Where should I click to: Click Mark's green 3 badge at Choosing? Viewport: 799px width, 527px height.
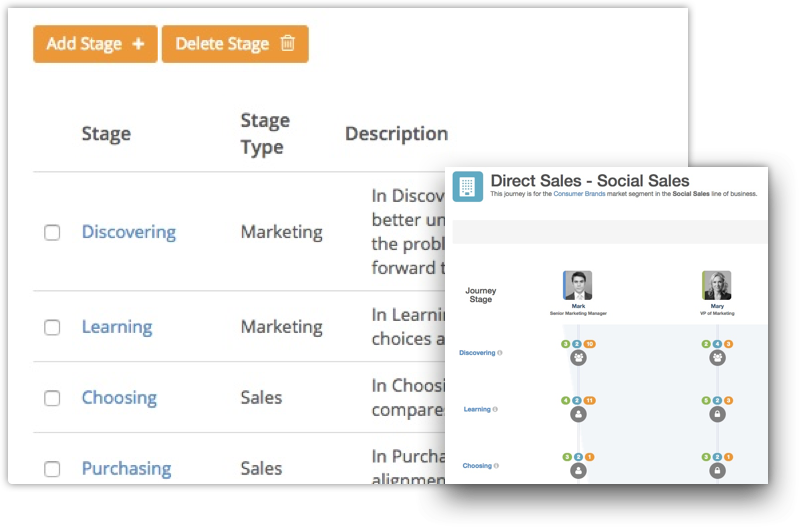point(567,457)
